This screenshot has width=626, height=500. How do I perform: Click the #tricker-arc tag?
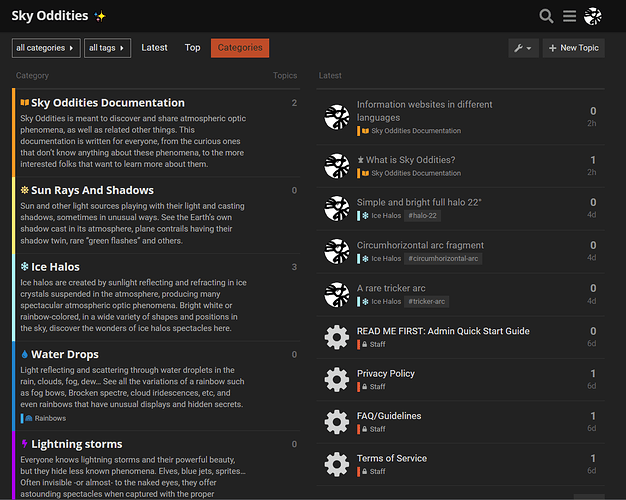pyautogui.click(x=426, y=302)
